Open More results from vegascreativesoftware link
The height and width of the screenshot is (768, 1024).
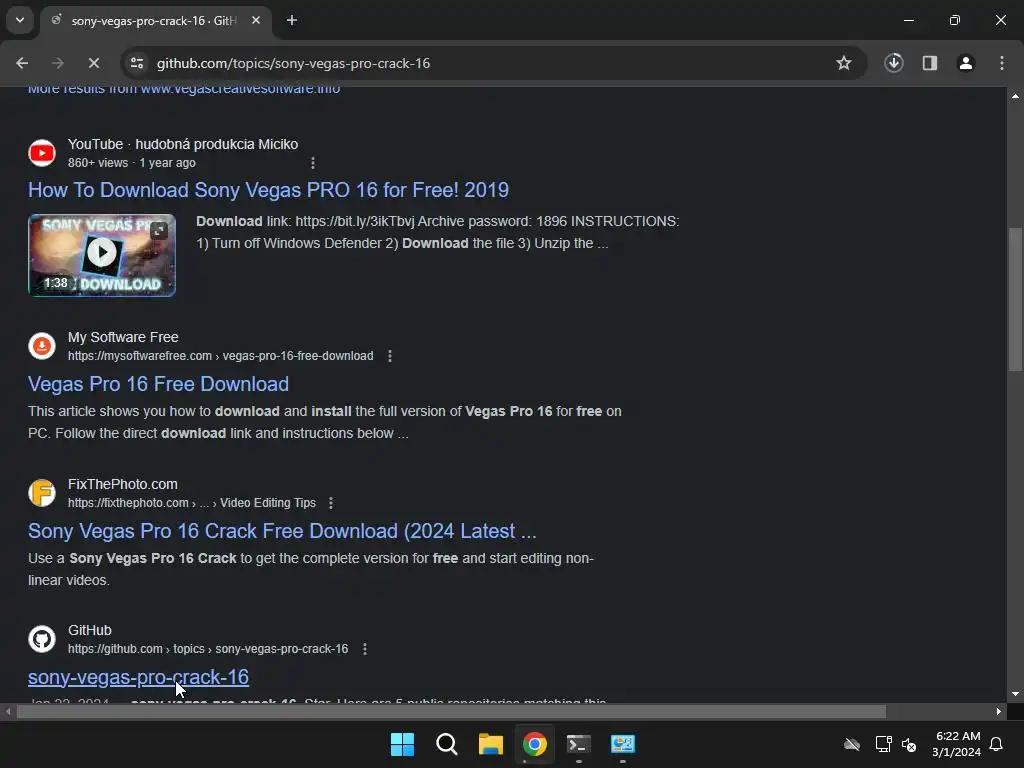point(184,89)
